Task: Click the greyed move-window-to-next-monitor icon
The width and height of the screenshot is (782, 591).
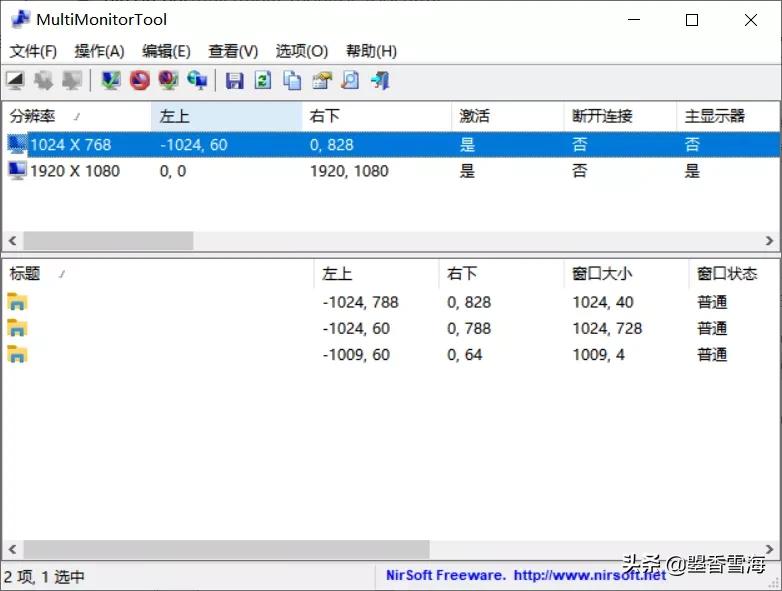Action: [43, 80]
